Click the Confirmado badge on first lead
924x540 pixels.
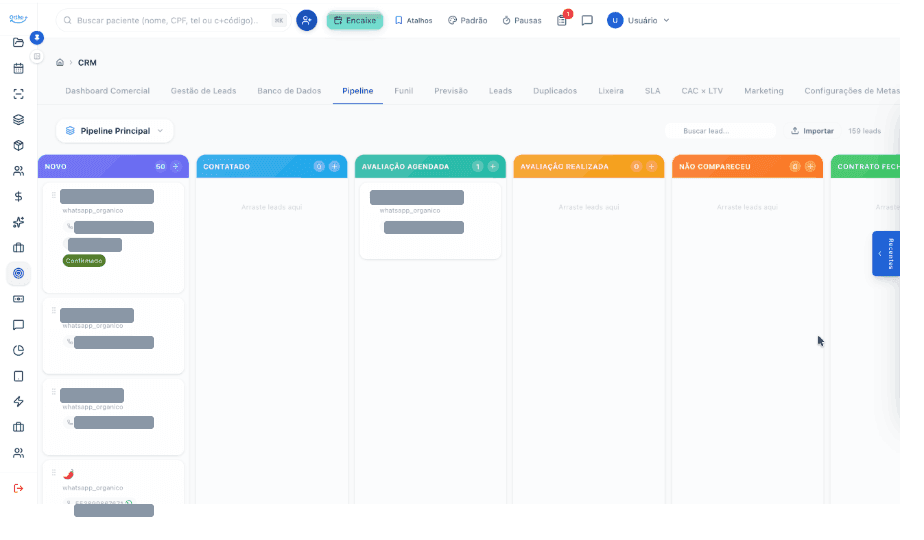point(84,261)
